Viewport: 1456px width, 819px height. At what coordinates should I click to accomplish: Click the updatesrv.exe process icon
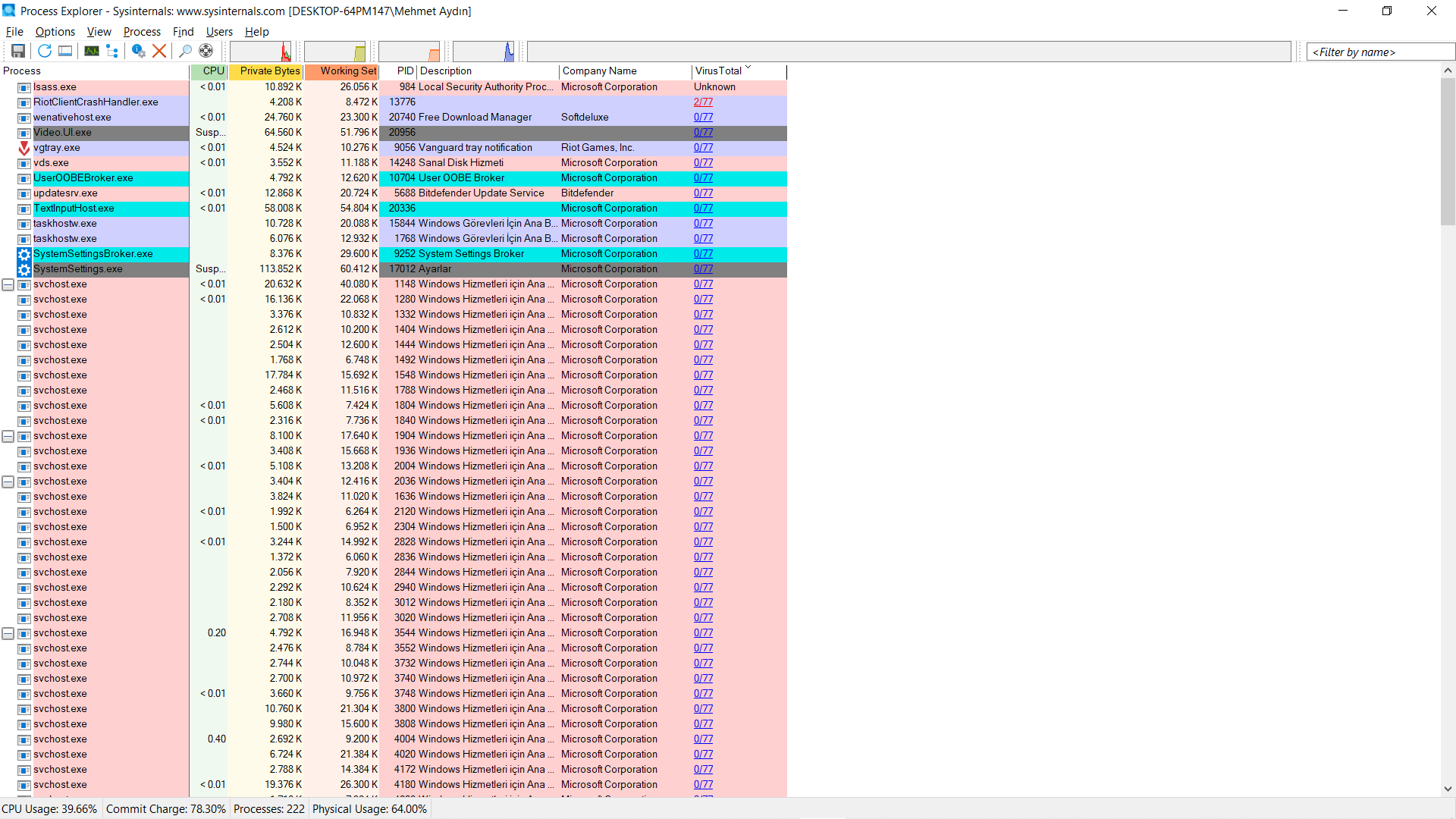point(24,193)
